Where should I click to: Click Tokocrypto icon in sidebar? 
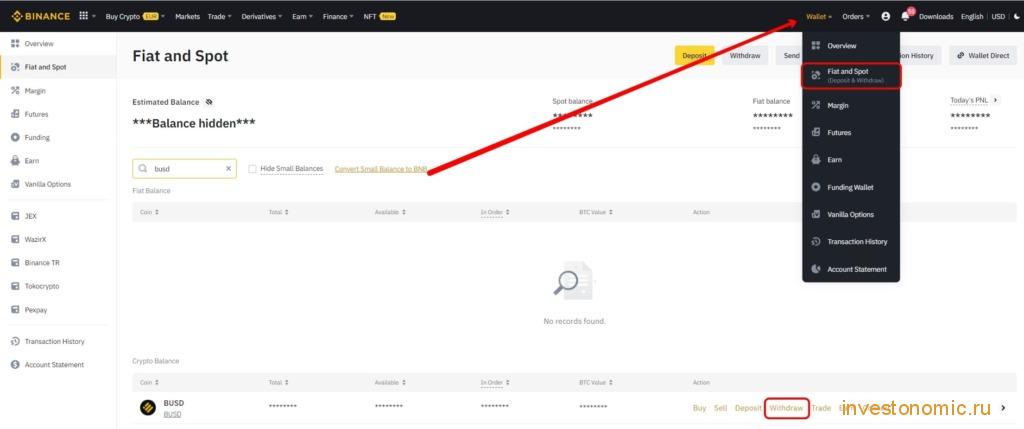pyautogui.click(x=15, y=286)
